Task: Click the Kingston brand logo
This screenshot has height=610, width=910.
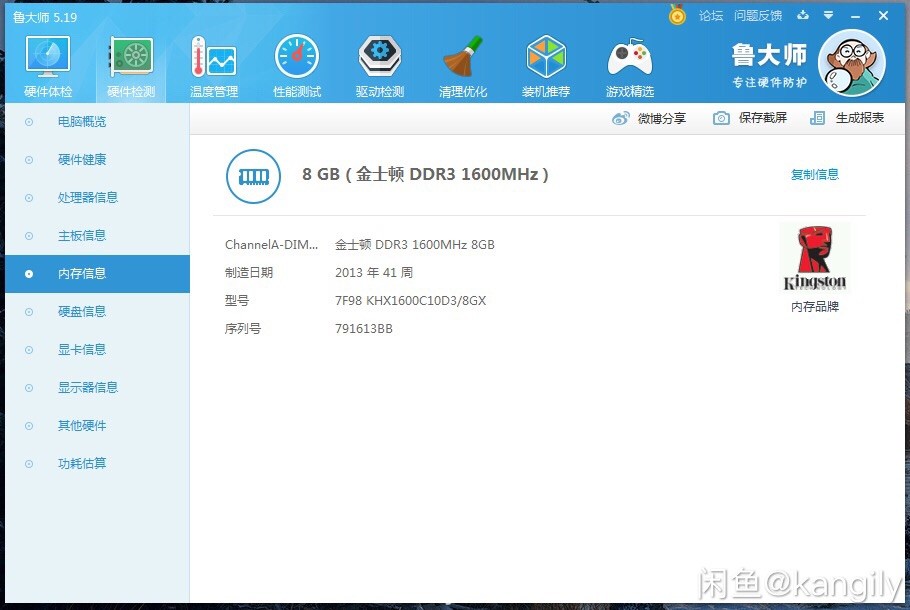Action: coord(815,258)
